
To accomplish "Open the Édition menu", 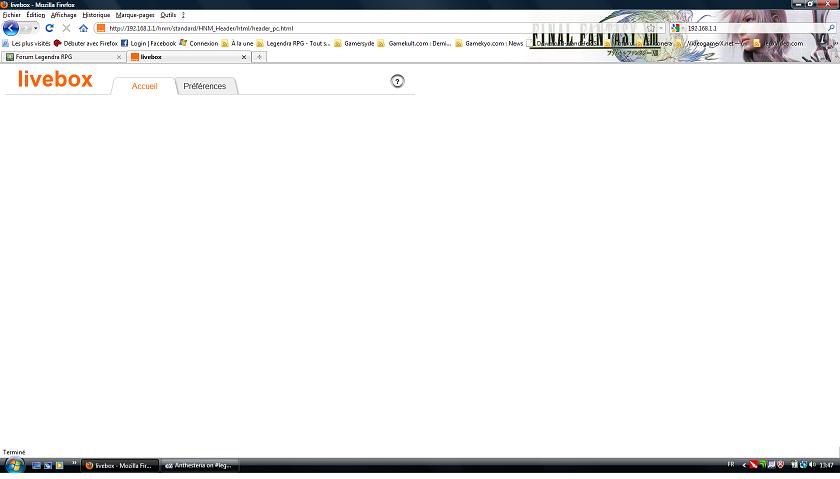I will 36,15.
